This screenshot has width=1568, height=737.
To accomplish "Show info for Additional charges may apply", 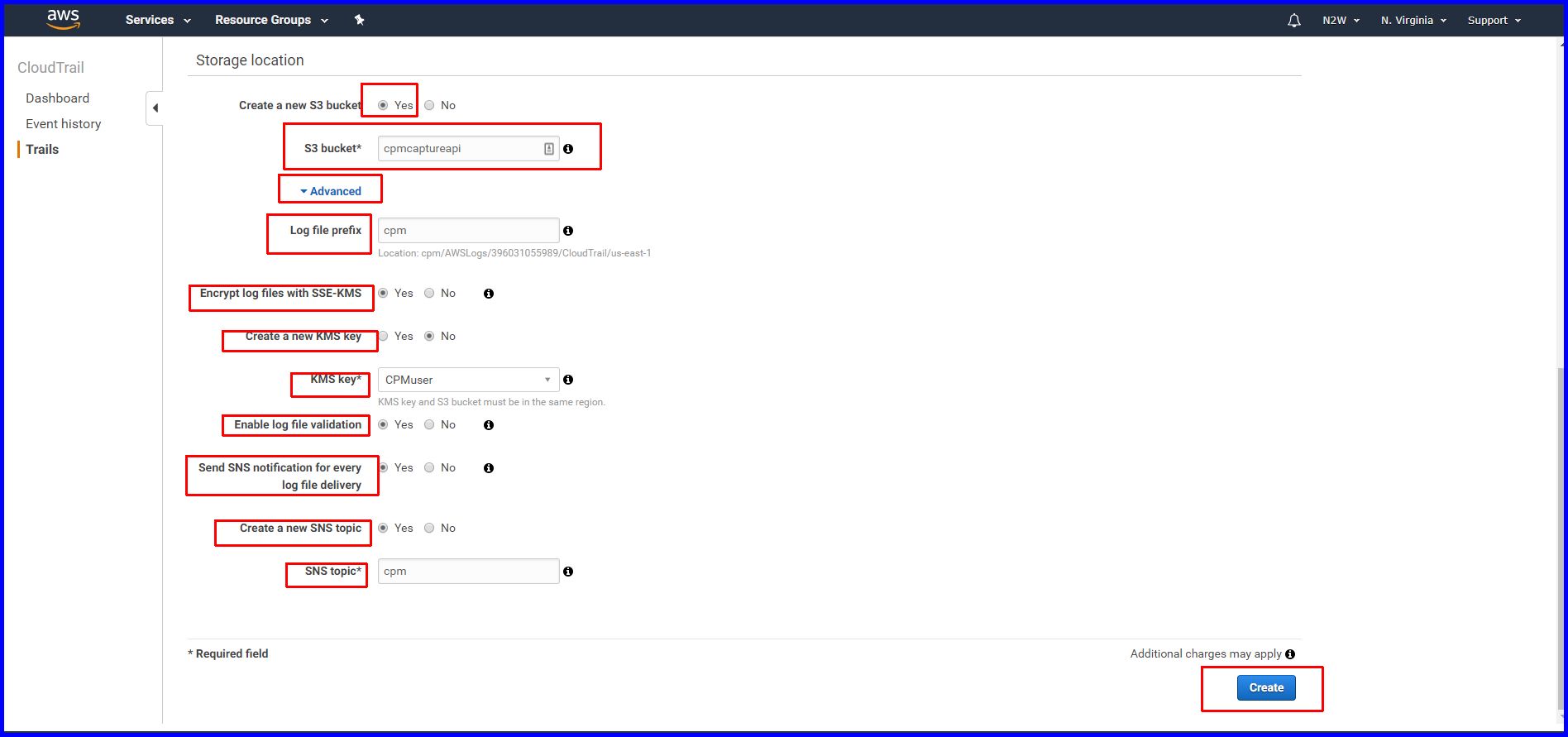I will coord(1290,654).
